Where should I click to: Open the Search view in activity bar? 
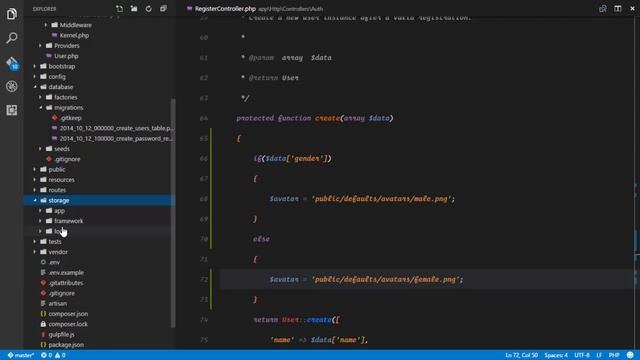click(x=11, y=38)
